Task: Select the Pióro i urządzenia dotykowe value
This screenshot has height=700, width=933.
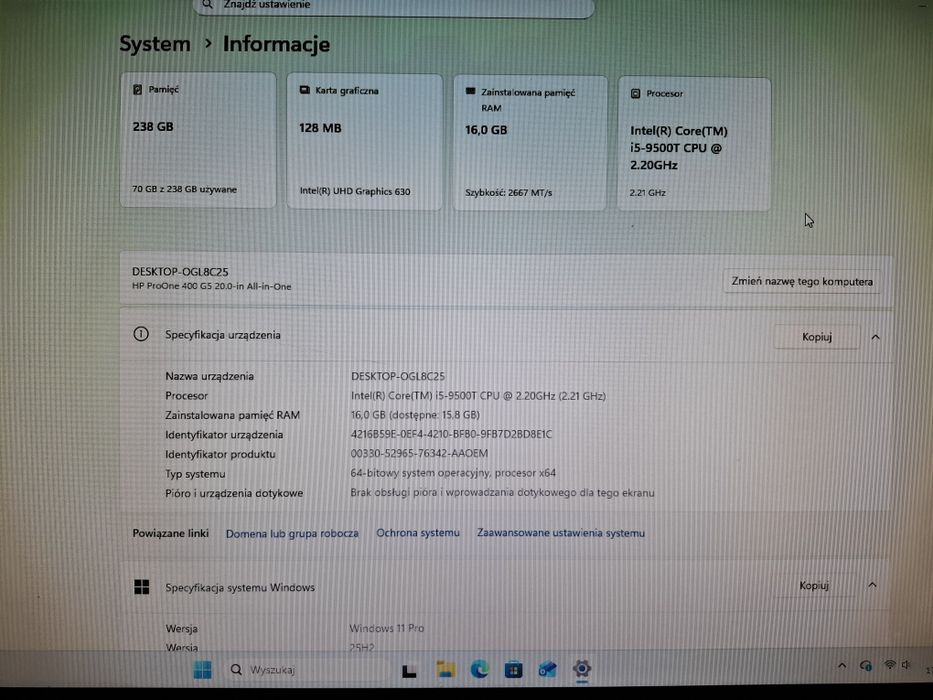Action: click(502, 492)
